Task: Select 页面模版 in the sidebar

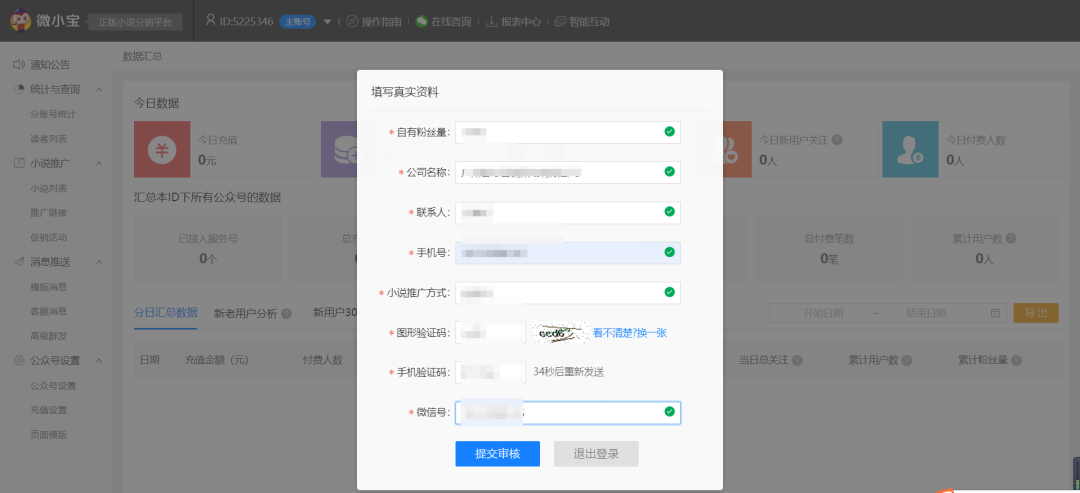Action: pyautogui.click(x=49, y=435)
